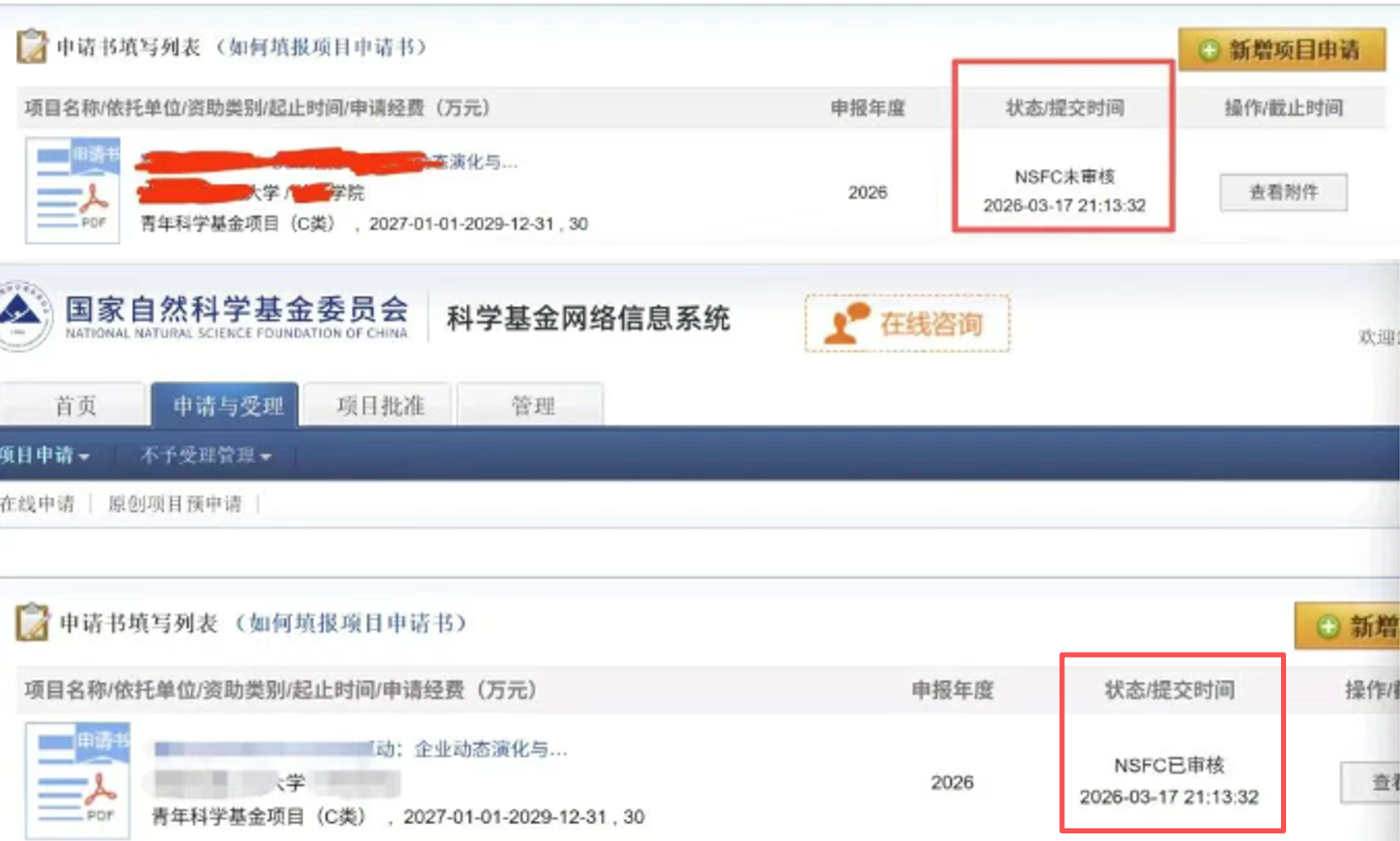This screenshot has height=841, width=1400.
Task: Select the 管理 tab
Action: (532, 405)
